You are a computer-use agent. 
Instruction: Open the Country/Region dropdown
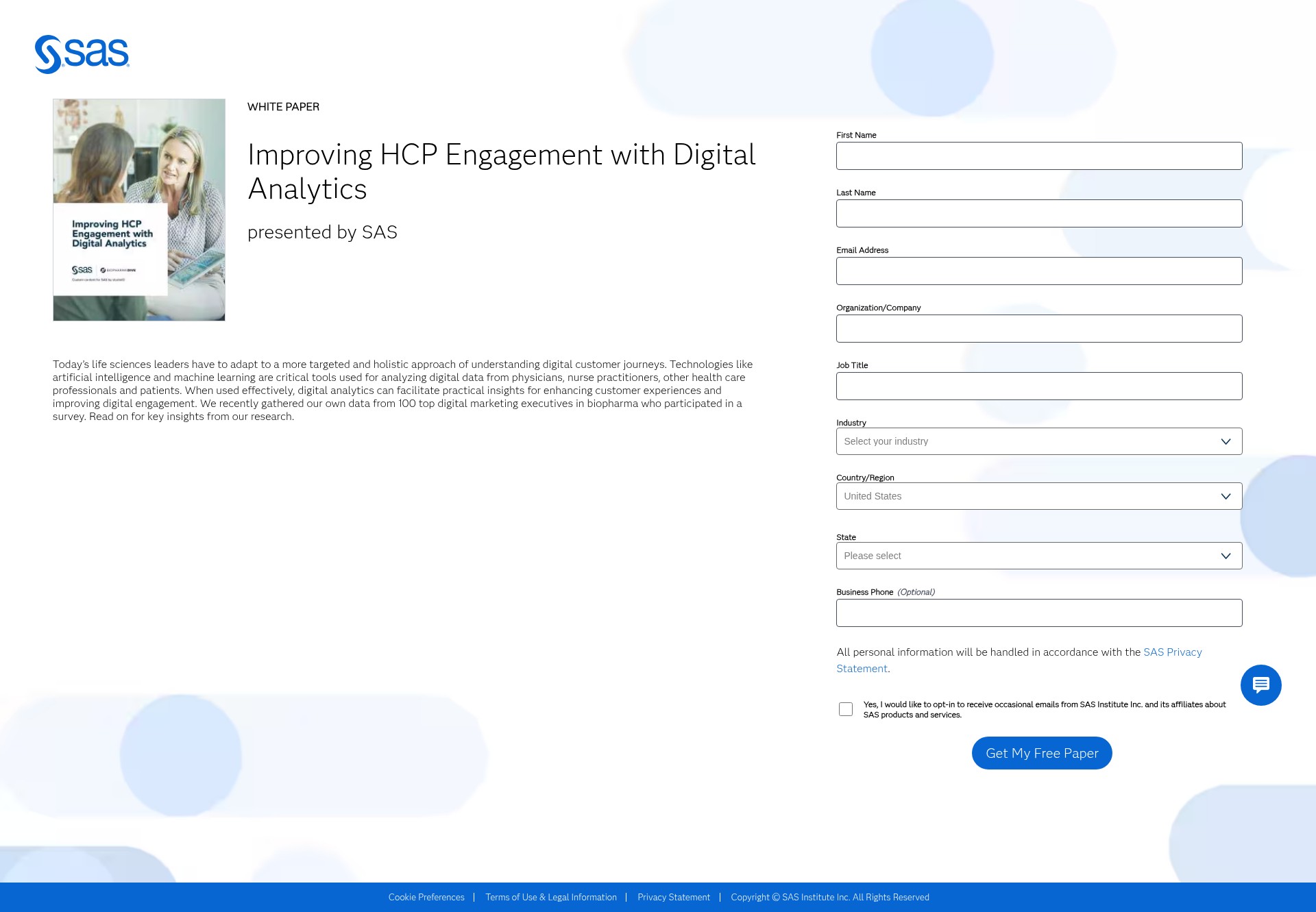coord(1039,496)
